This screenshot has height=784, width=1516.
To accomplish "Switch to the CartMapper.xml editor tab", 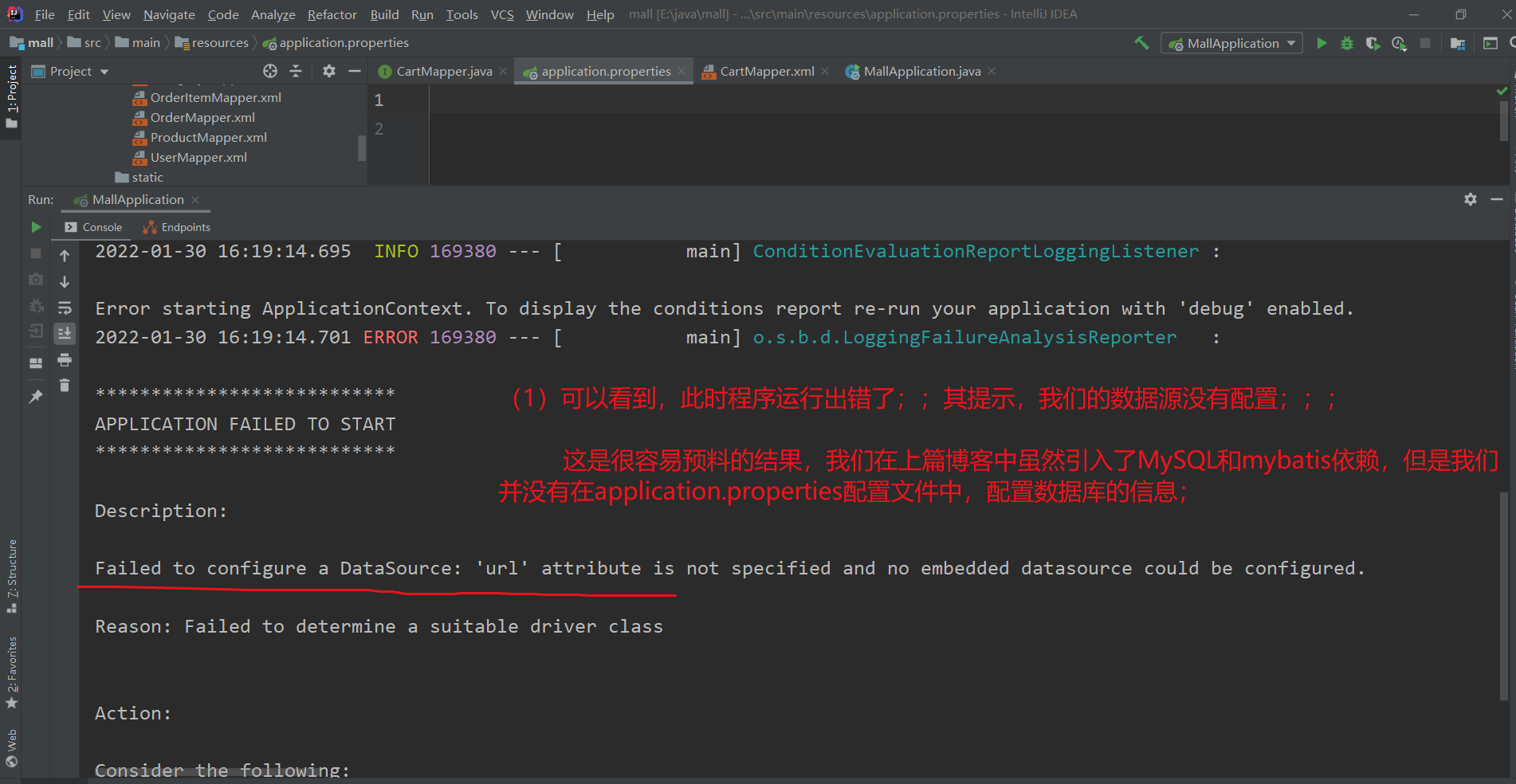I will click(x=766, y=71).
